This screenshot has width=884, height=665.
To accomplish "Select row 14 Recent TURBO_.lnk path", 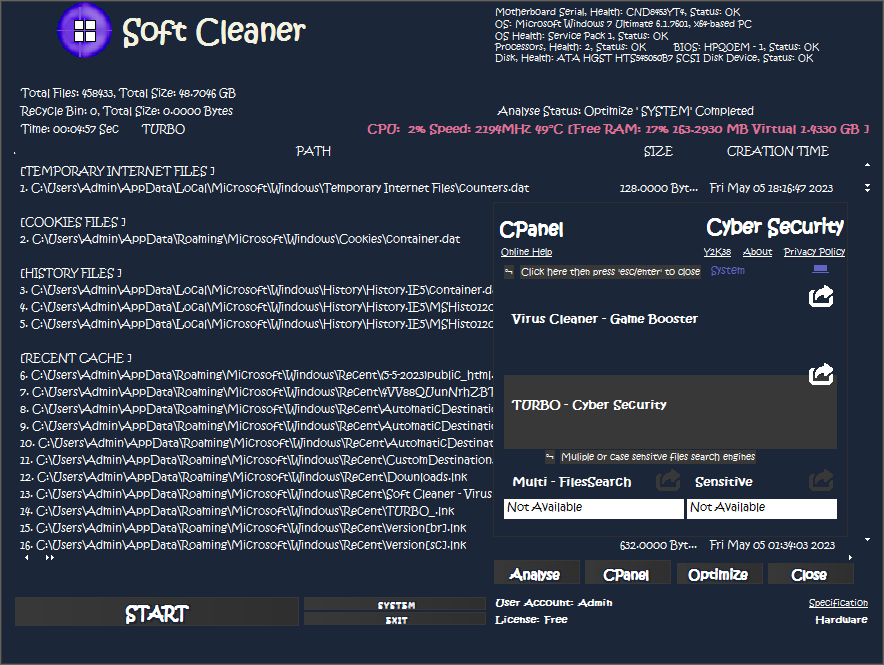I will pyautogui.click(x=237, y=511).
